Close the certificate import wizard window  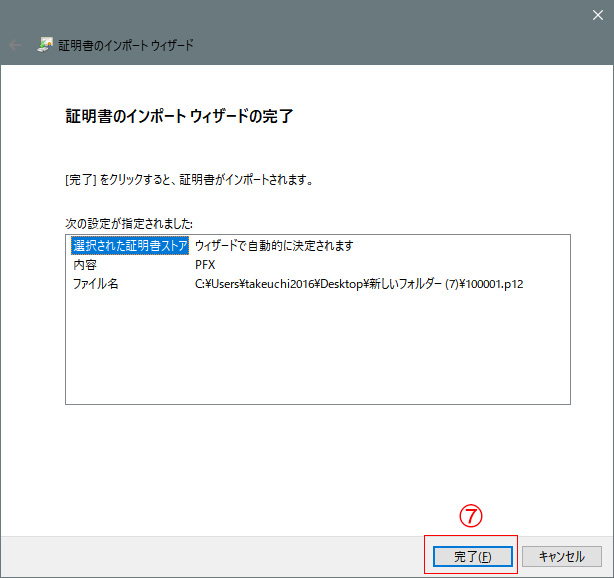click(x=598, y=15)
